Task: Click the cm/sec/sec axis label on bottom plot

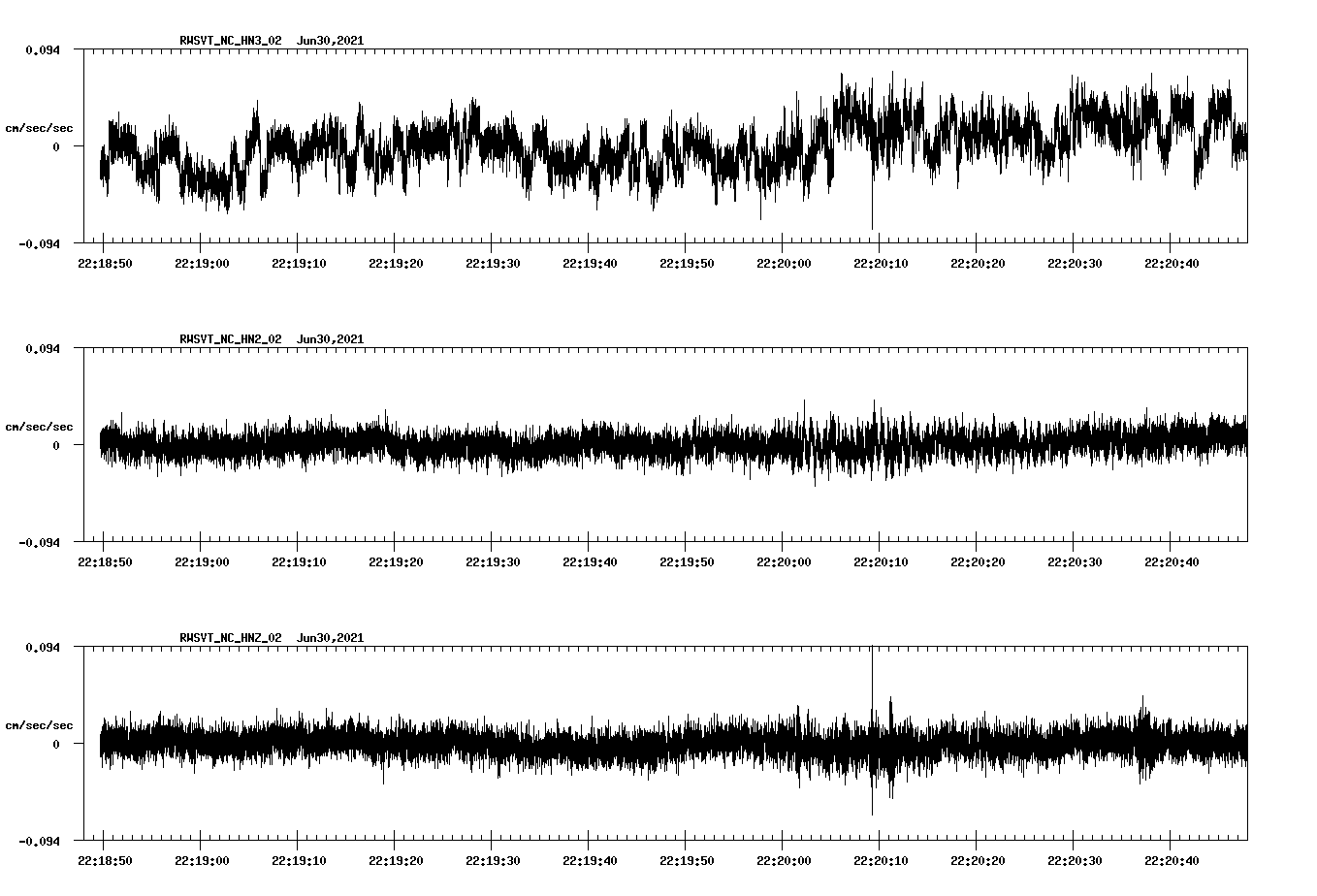Action: [39, 723]
